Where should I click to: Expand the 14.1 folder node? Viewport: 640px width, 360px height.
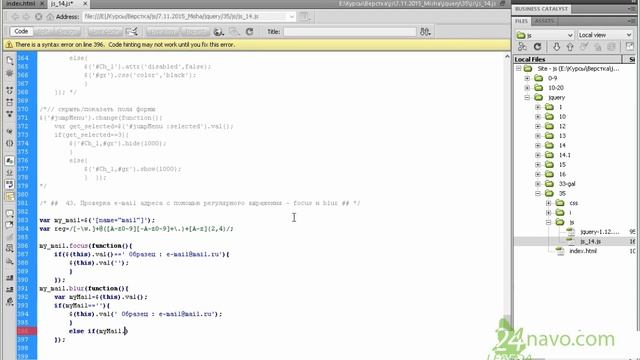[x=538, y=155]
